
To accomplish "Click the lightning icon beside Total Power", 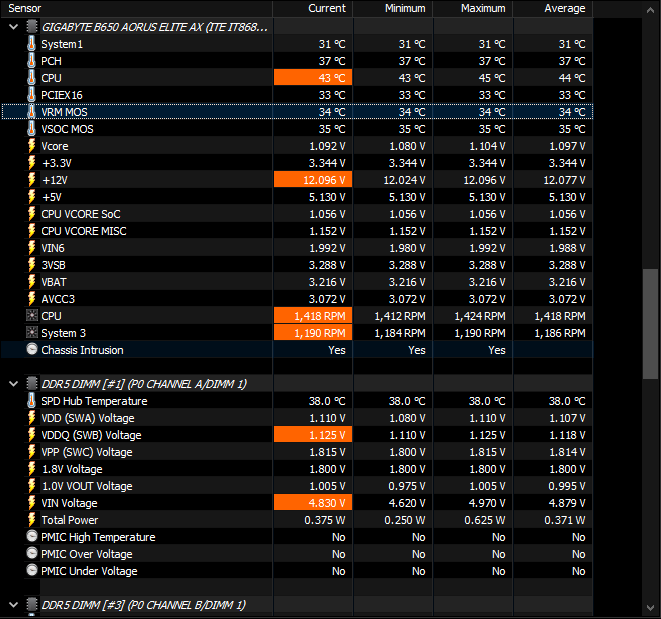I will (x=31, y=520).
